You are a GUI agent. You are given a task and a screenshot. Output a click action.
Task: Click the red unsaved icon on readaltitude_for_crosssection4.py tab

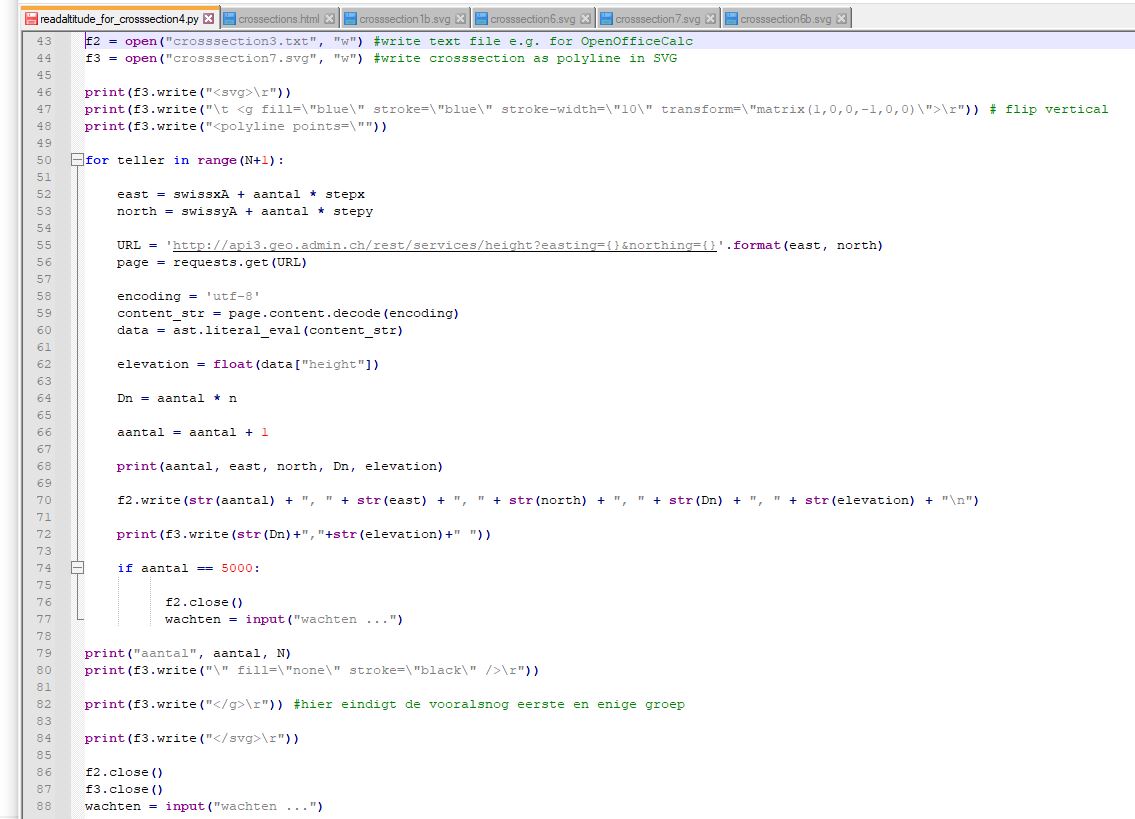coord(32,19)
